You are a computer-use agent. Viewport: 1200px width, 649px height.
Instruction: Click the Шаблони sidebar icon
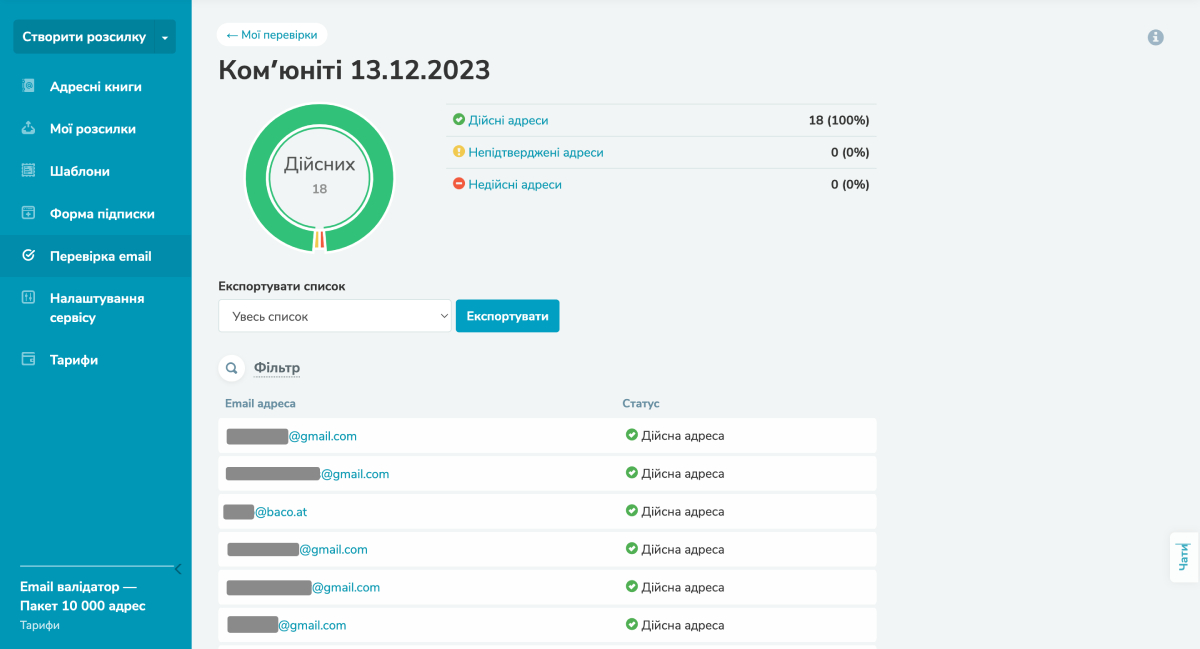click(x=29, y=171)
